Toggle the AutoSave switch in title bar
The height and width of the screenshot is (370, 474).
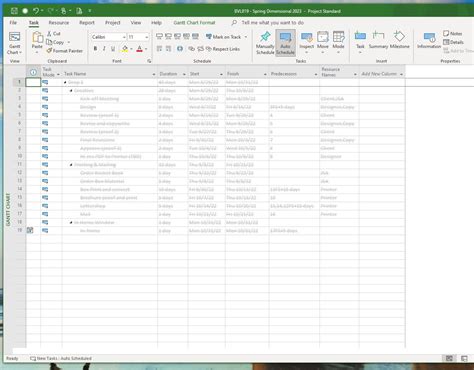click(x=25, y=11)
